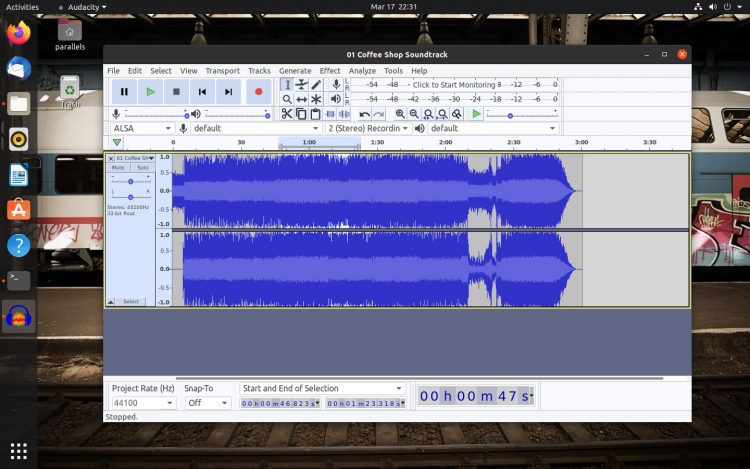Open the playback device default dropdown
The width and height of the screenshot is (750, 469).
coord(493,128)
